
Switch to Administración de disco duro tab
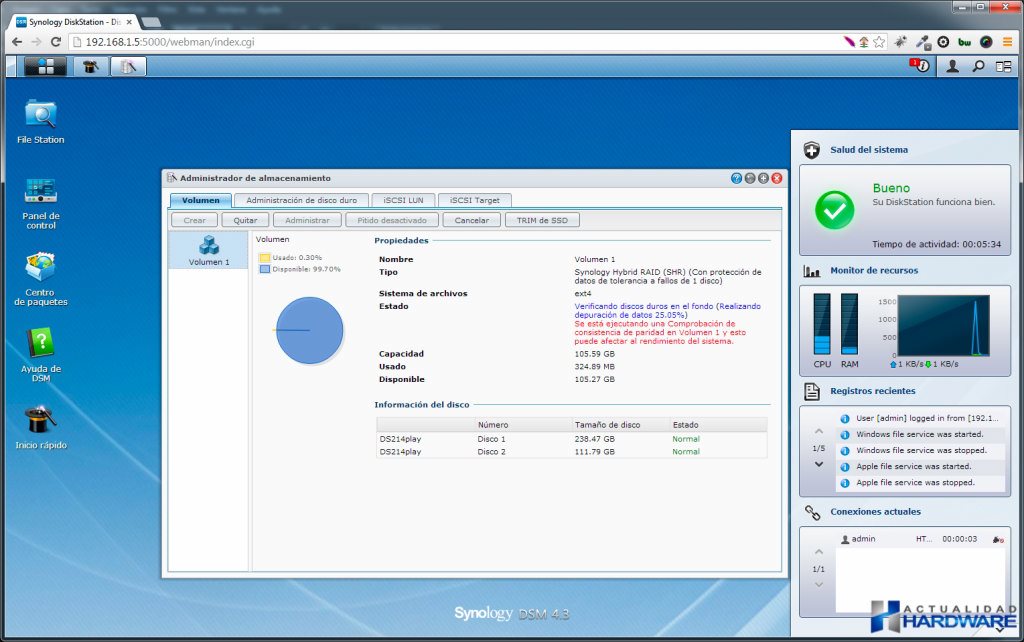pos(301,200)
